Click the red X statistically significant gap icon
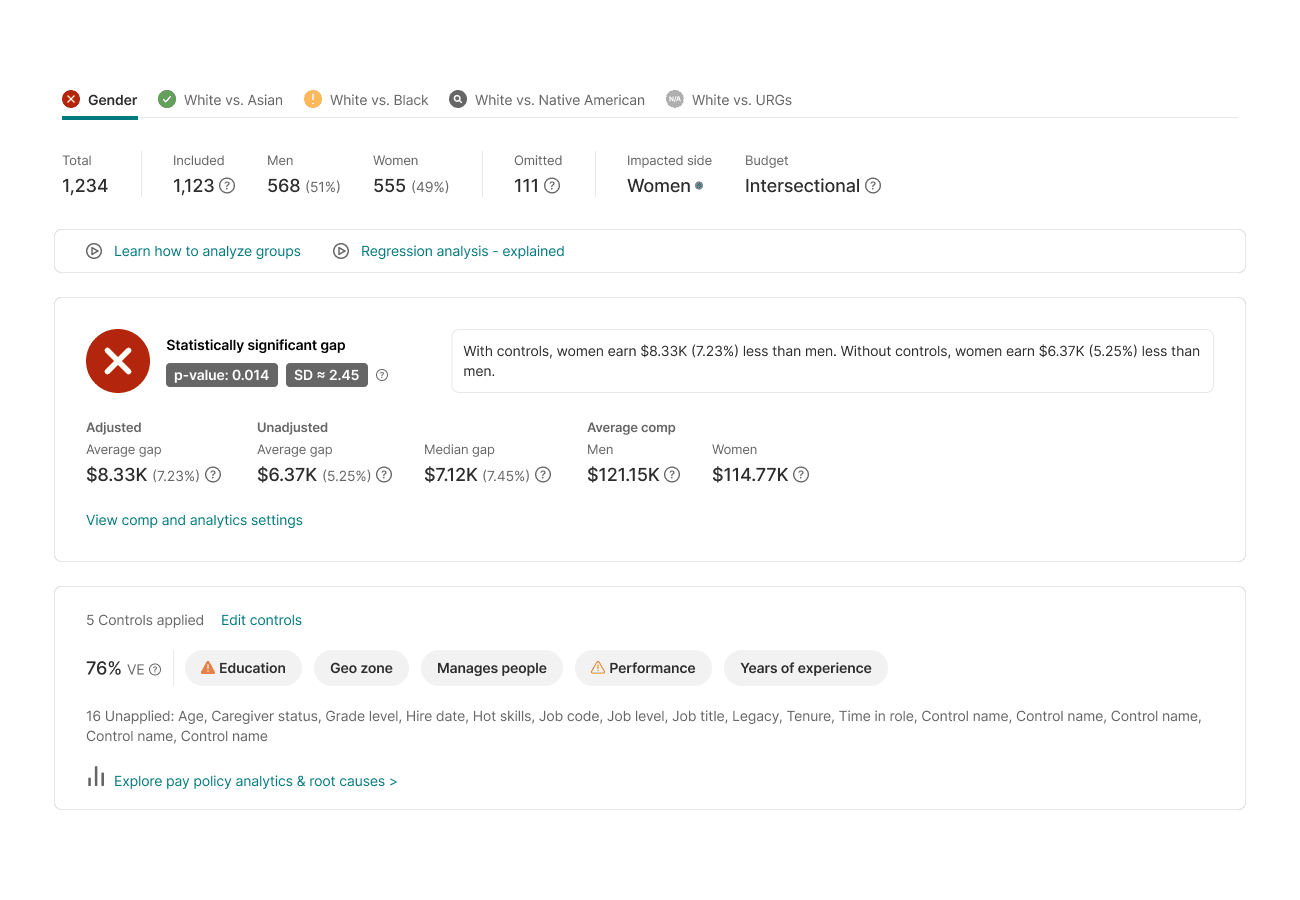This screenshot has width=1300, height=900. click(x=118, y=361)
